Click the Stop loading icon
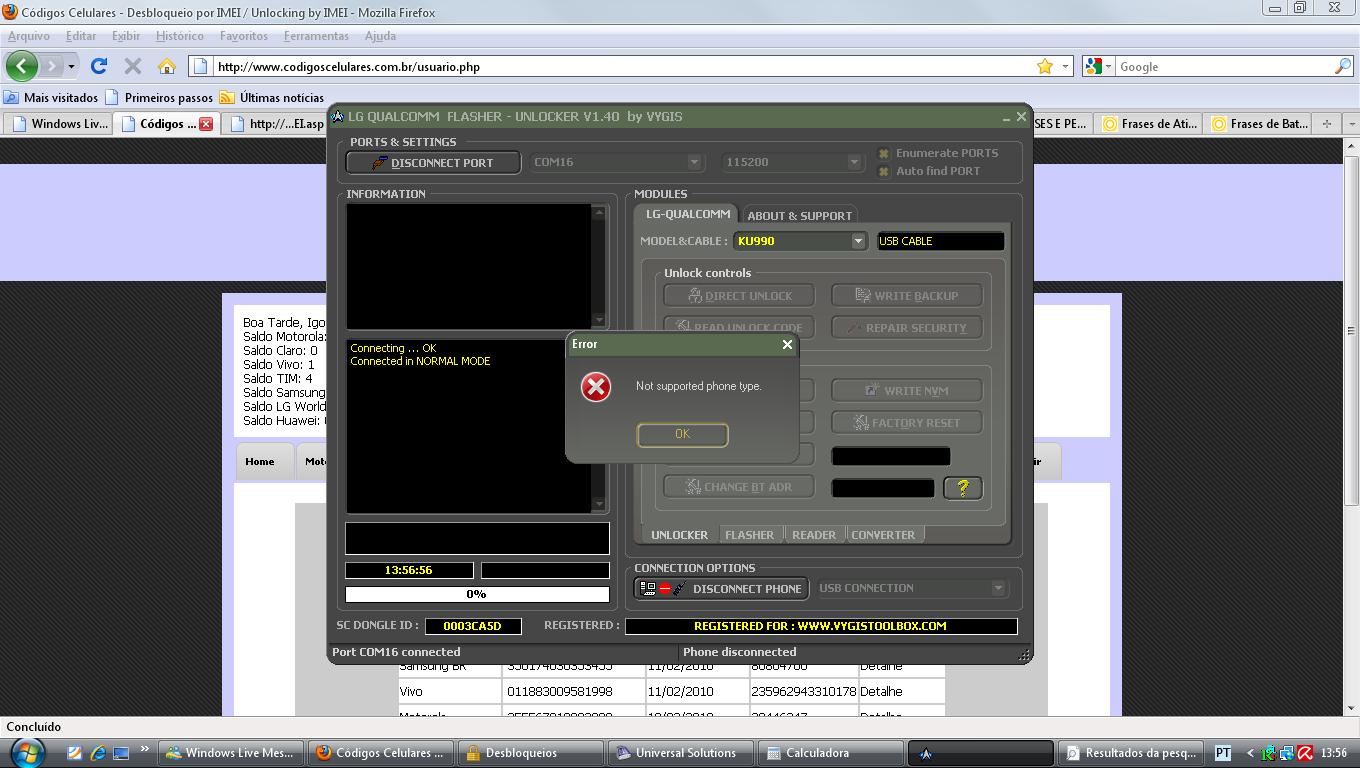Viewport: 1360px width, 768px height. 132,66
